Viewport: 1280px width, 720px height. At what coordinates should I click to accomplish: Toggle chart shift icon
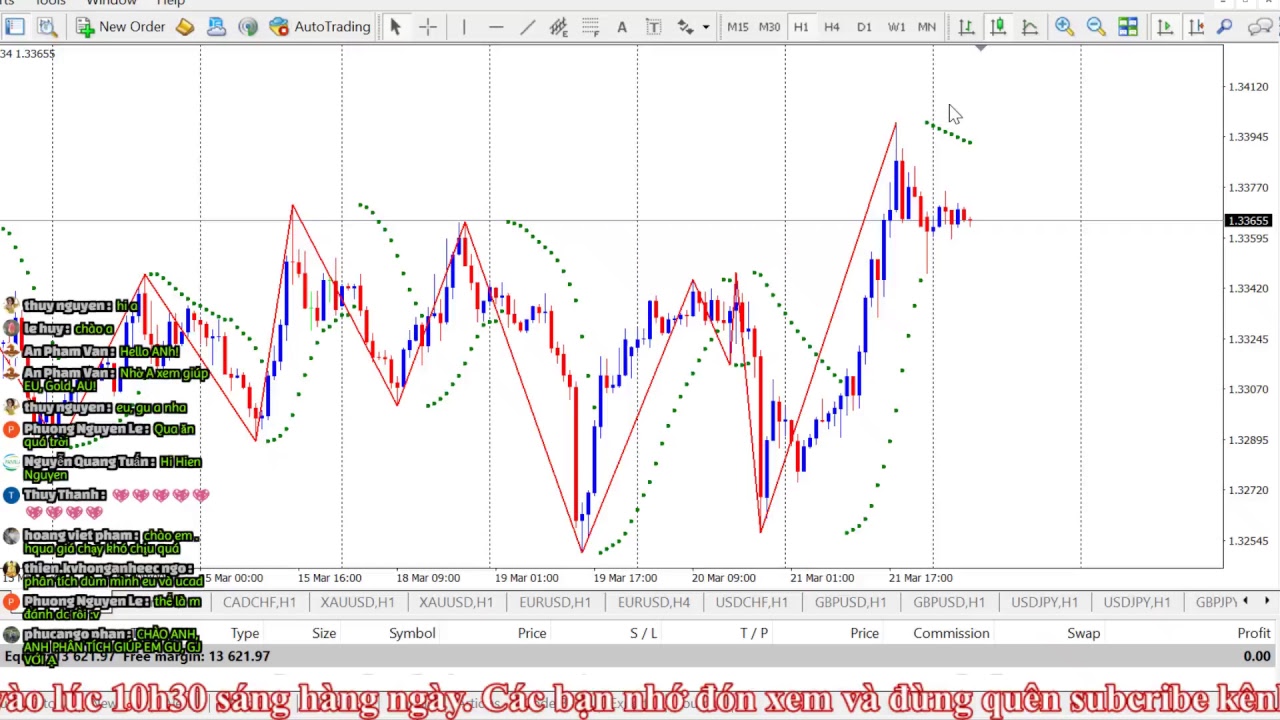tap(1196, 27)
